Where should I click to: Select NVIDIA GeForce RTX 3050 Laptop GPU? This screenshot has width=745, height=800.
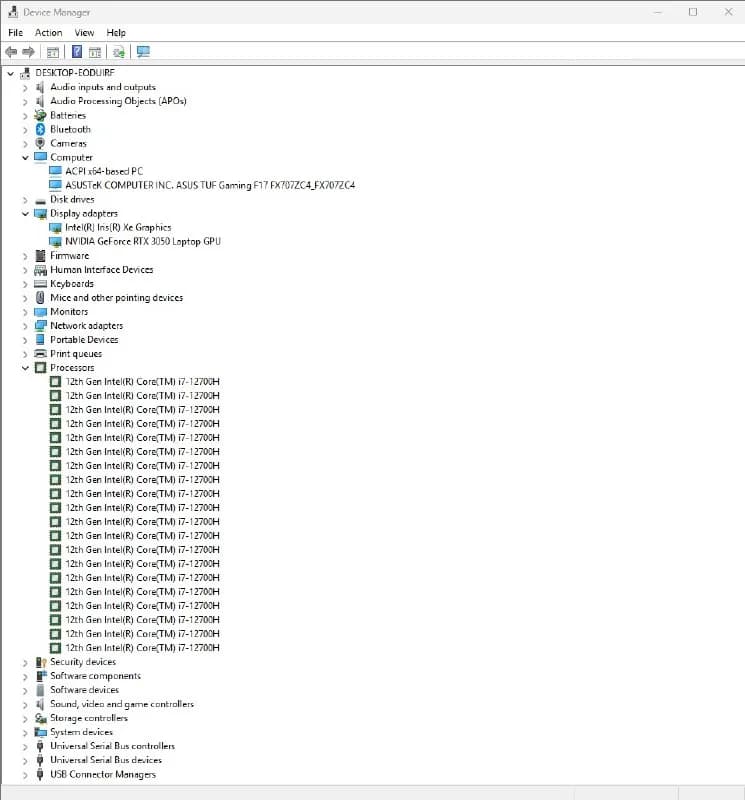tap(143, 241)
